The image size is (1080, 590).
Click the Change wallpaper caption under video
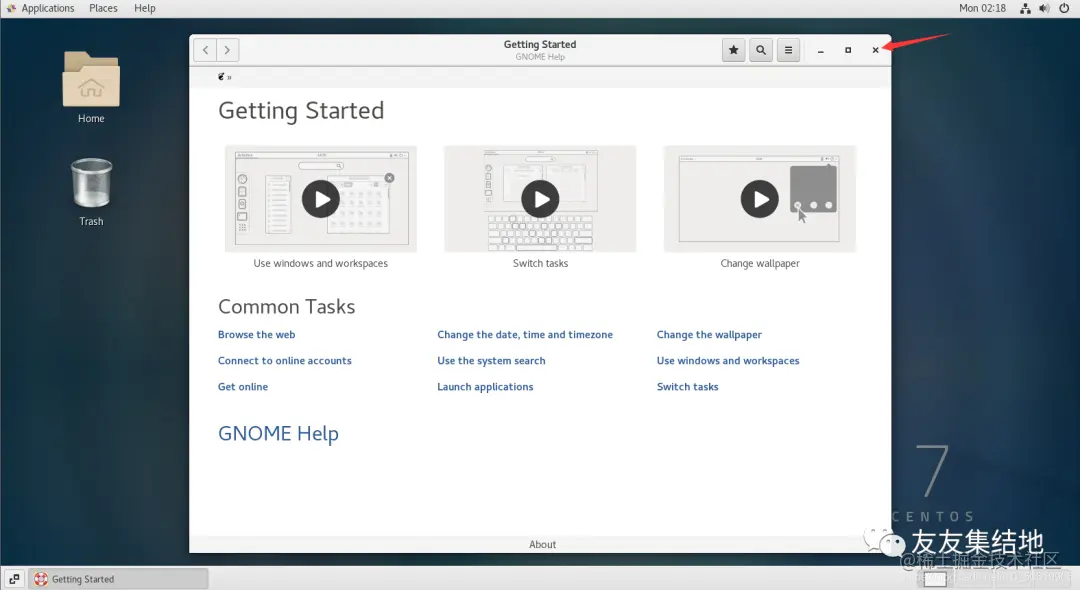pyautogui.click(x=760, y=264)
